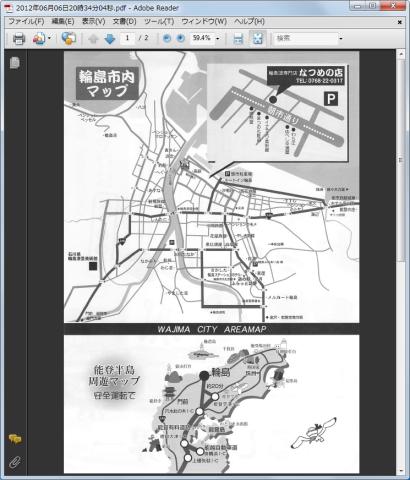This screenshot has height=480, width=410.
Task: Click the Print icon in toolbar
Action: click(19, 39)
